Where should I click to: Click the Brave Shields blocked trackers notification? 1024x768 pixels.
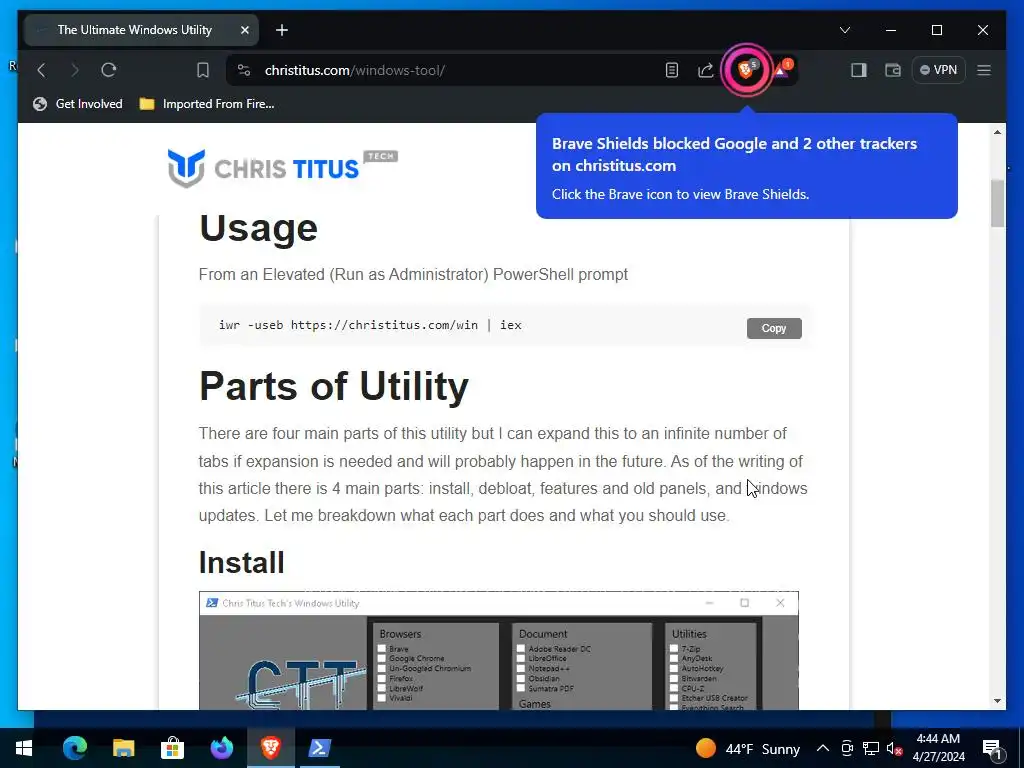[x=746, y=166]
